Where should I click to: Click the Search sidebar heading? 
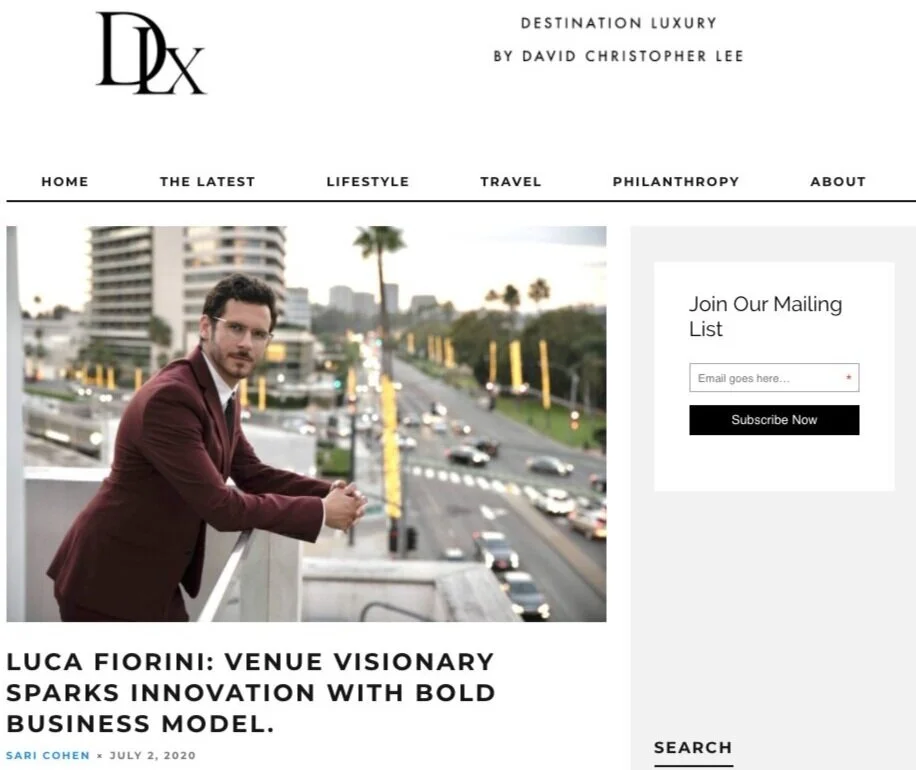(693, 748)
